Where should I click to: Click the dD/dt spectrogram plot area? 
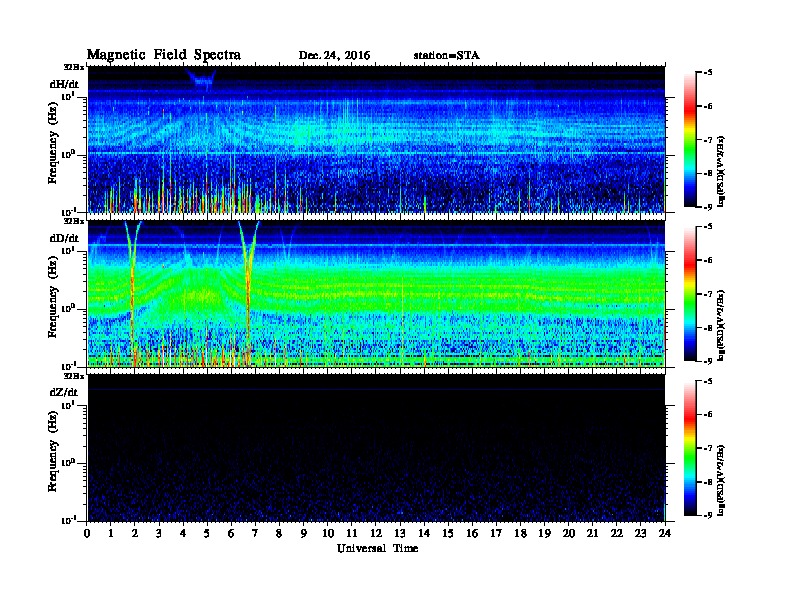pyautogui.click(x=376, y=294)
